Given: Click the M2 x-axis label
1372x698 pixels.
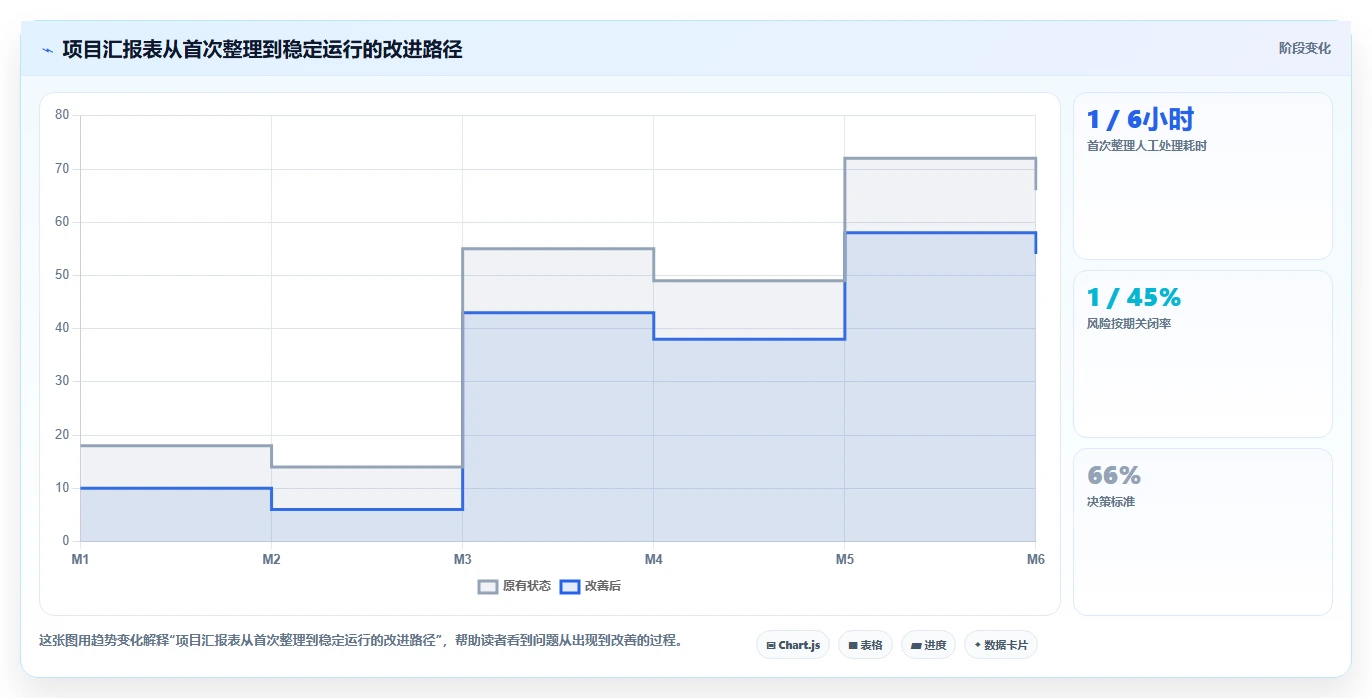Looking at the screenshot, I should [x=271, y=559].
